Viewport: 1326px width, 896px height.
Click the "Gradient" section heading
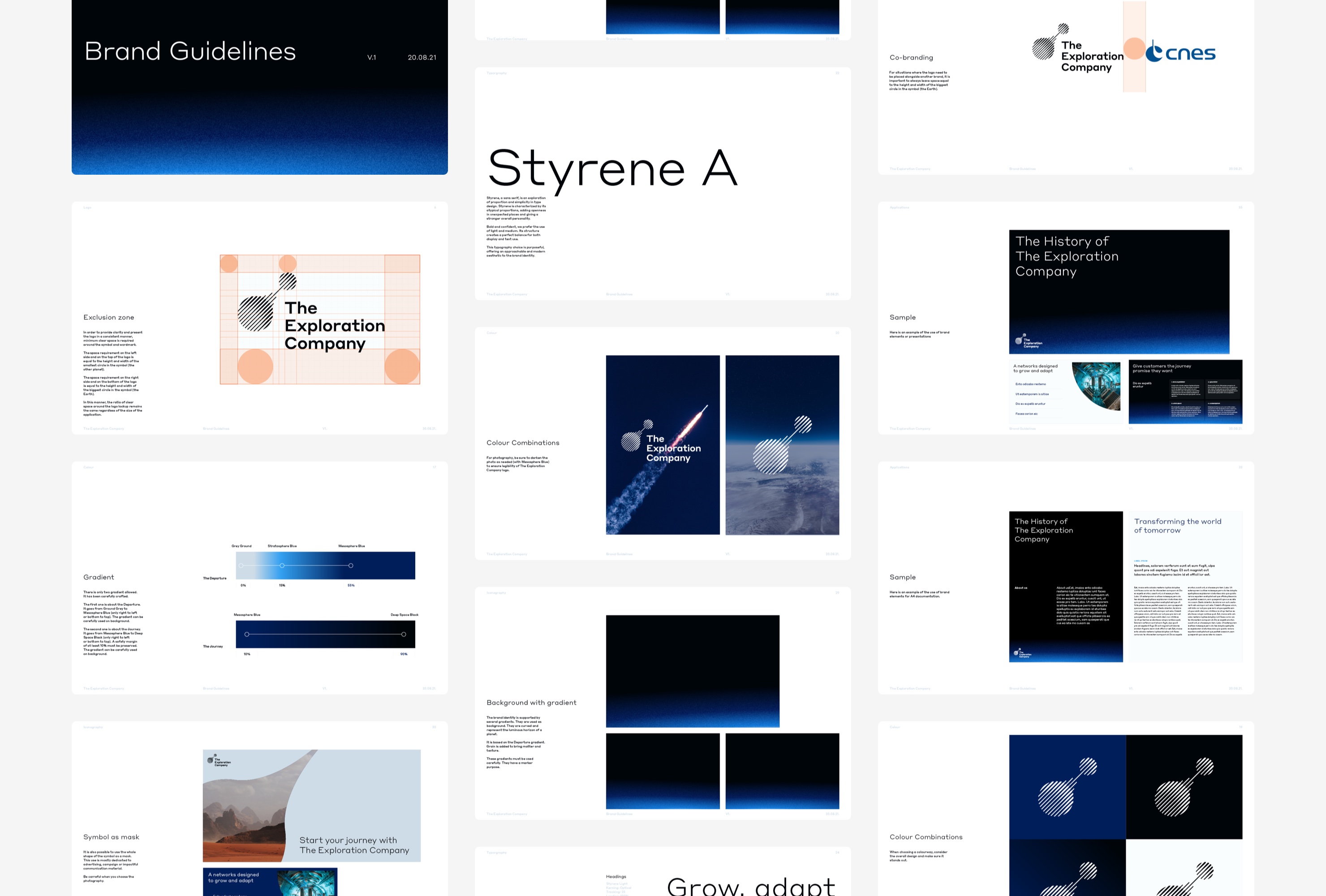click(x=99, y=577)
